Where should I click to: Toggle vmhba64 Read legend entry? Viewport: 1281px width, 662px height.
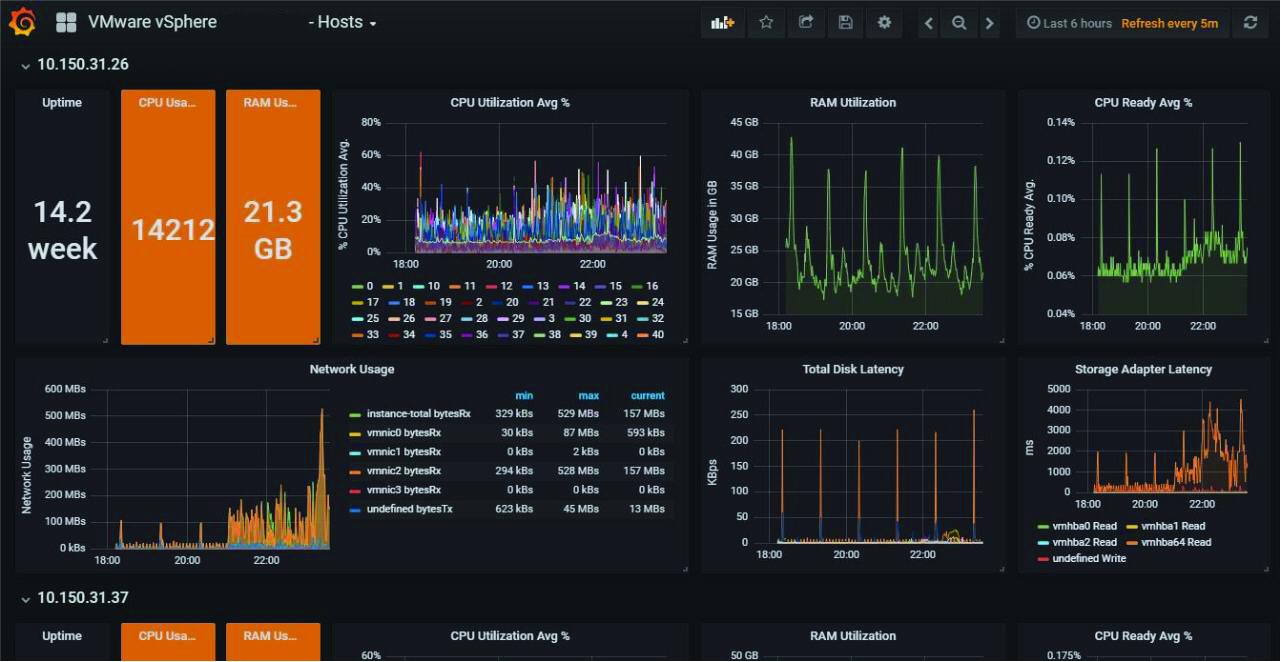(1169, 542)
